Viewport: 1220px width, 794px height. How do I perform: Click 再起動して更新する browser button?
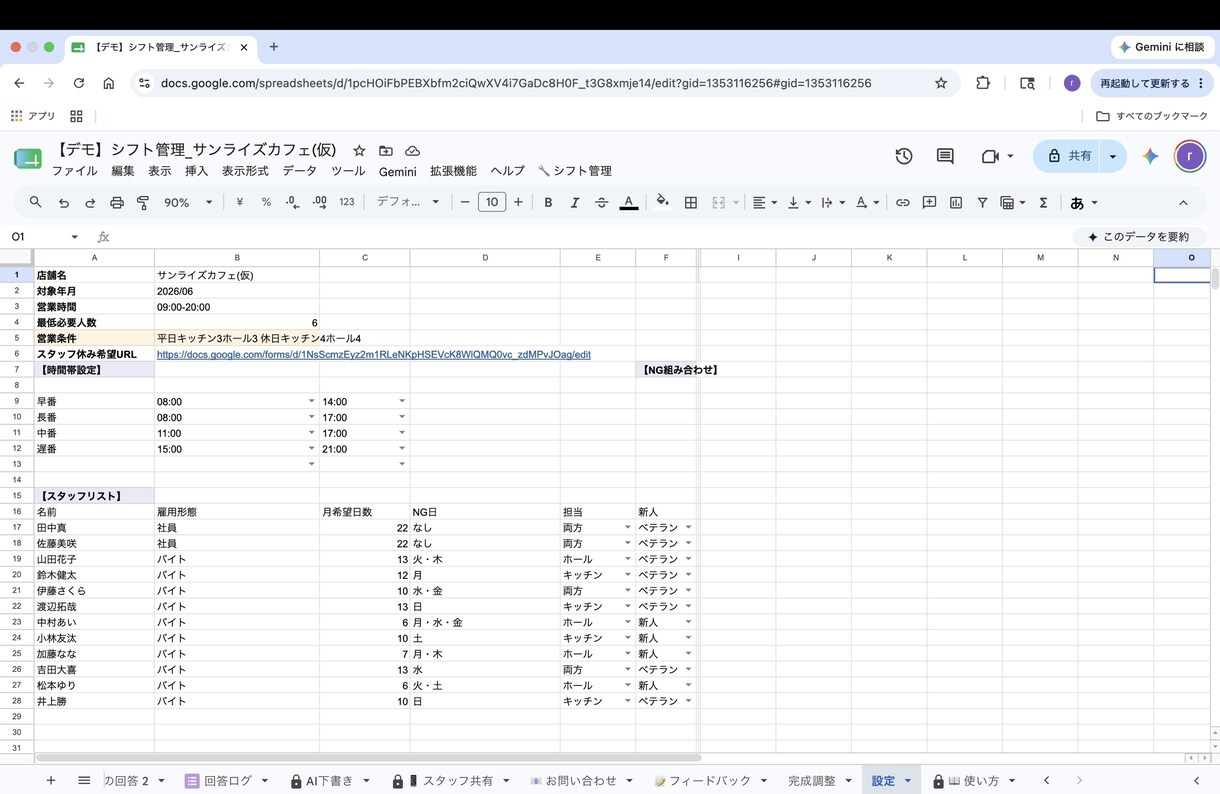click(x=1152, y=83)
